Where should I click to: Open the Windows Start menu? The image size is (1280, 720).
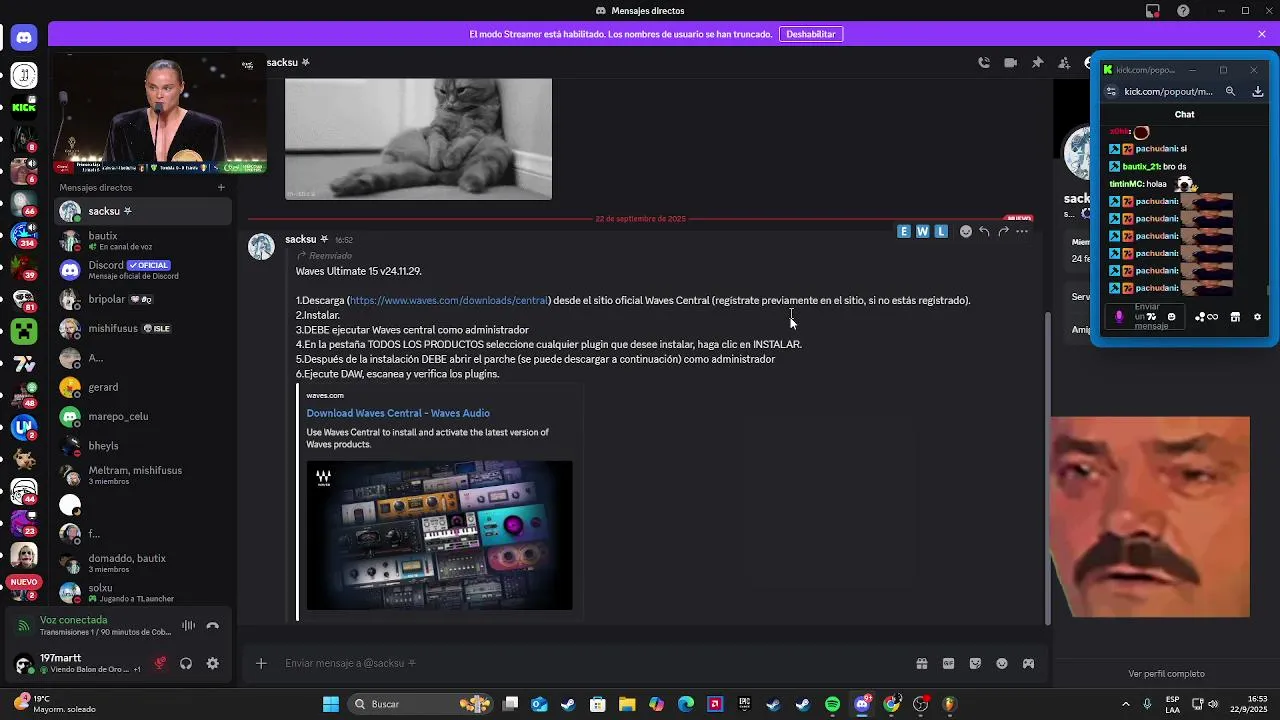pos(330,704)
